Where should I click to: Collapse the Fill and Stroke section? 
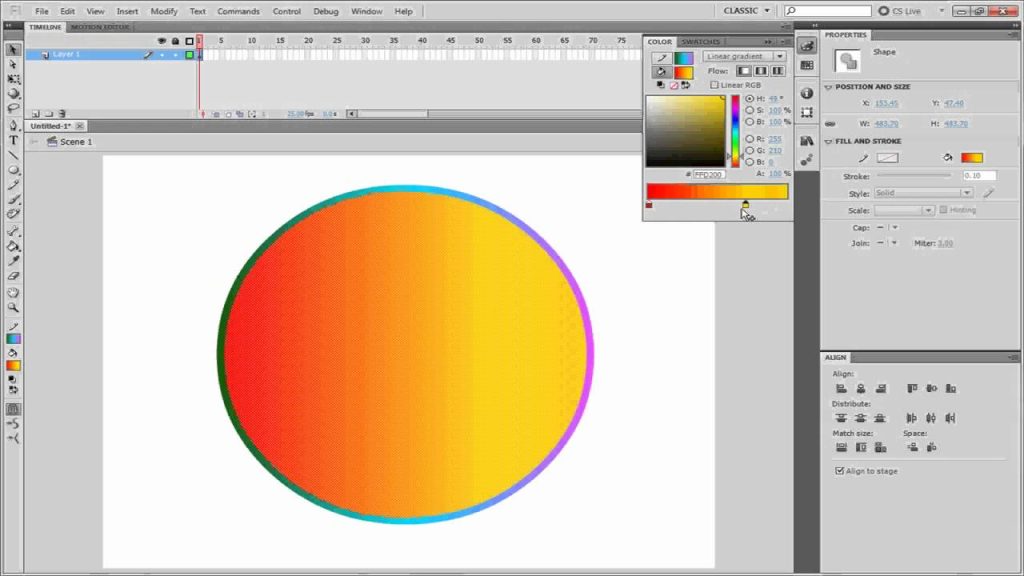point(828,141)
